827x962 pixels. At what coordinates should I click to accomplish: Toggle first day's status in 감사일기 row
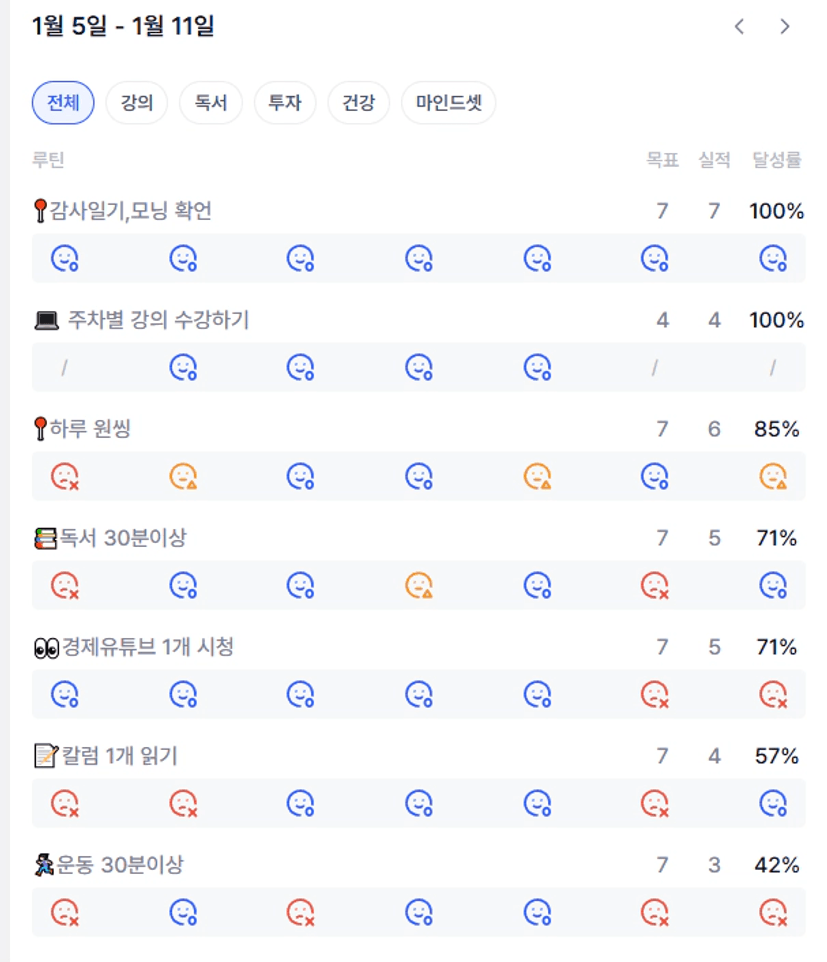tap(65, 259)
